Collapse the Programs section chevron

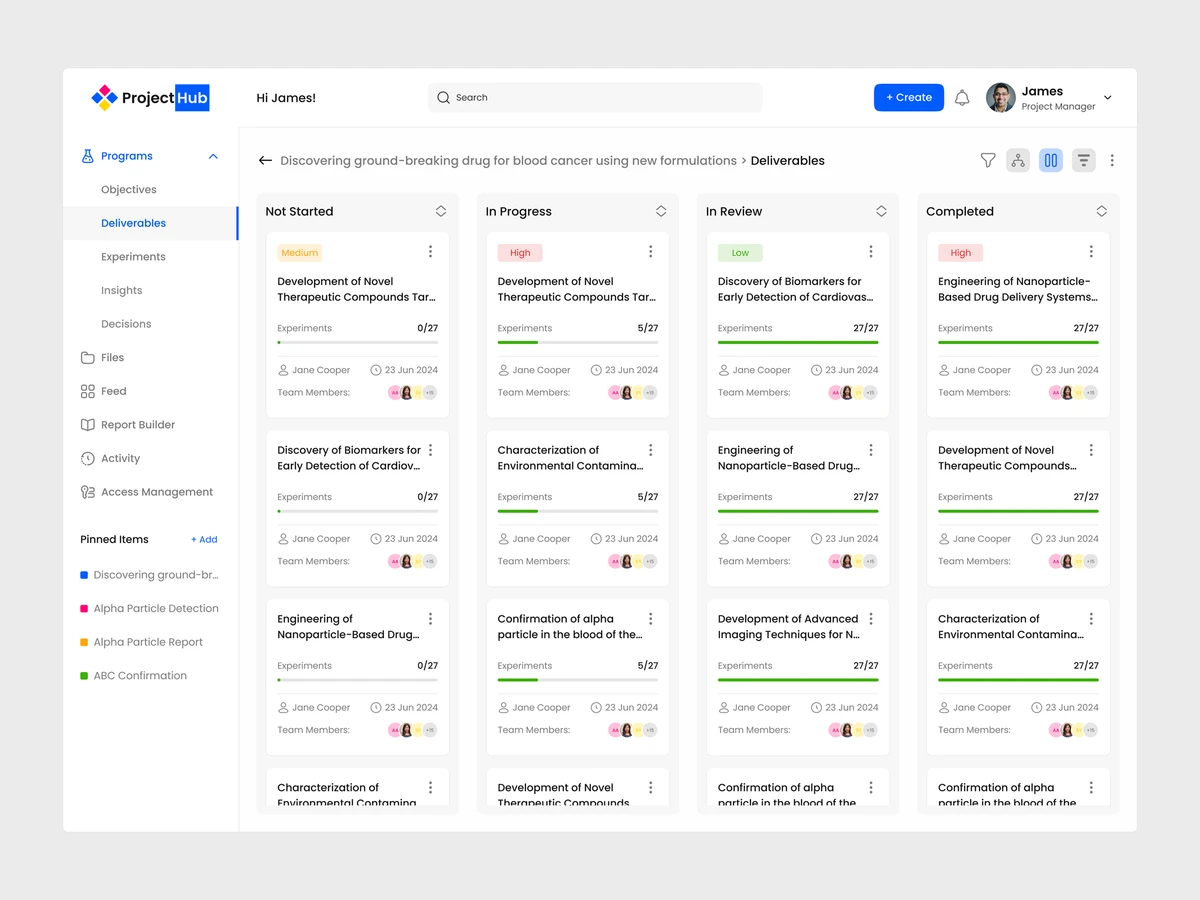[212, 156]
